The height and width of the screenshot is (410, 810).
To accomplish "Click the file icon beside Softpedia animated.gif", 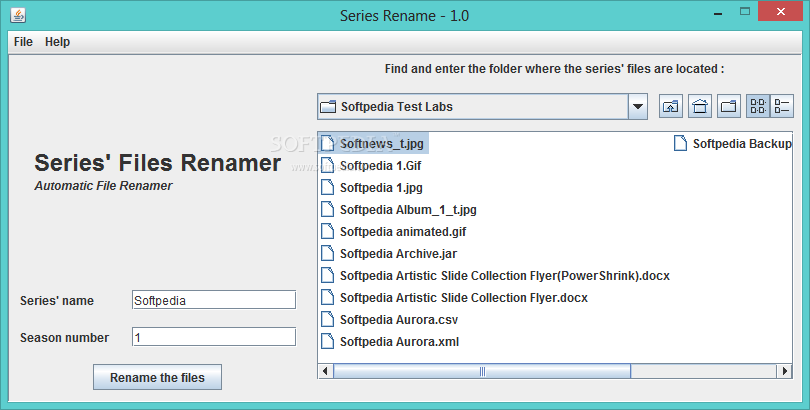I will pyautogui.click(x=328, y=231).
